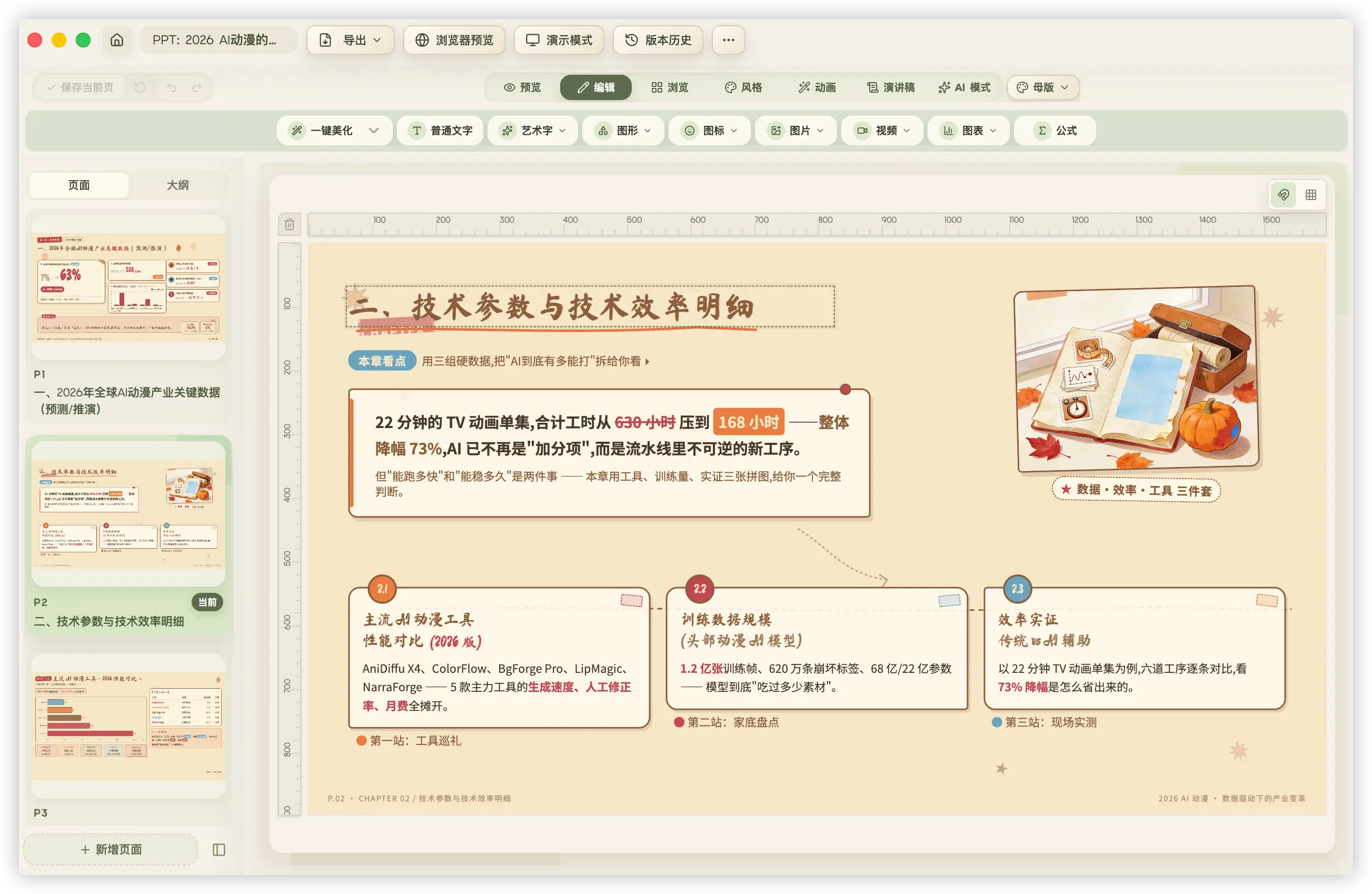Toggle sidebar panel icon next to 新增页面
The width and height of the screenshot is (1372, 894).
pos(219,849)
